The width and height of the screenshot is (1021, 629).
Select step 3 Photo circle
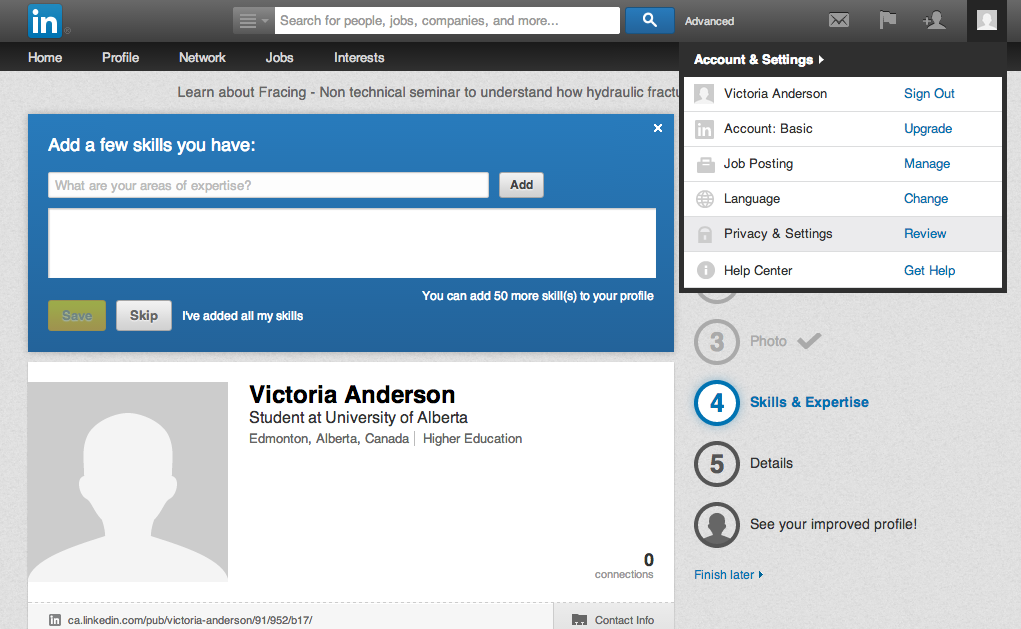tap(716, 342)
